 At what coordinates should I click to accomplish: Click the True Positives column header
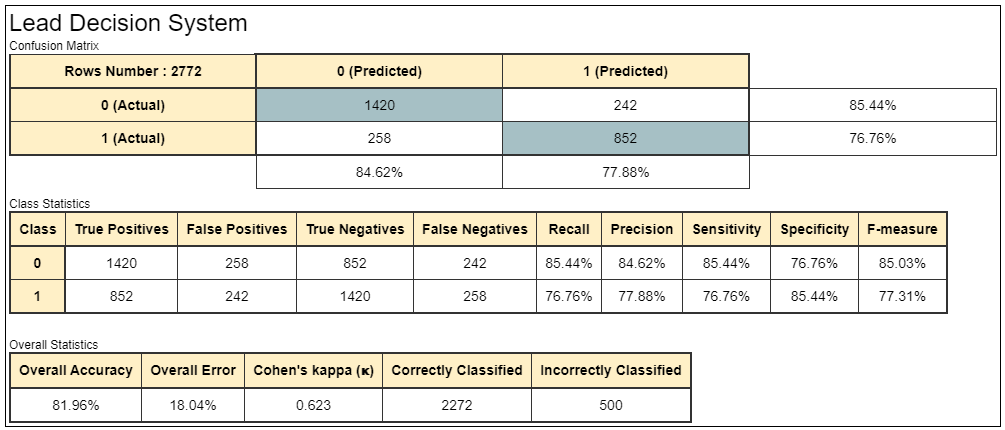pos(122,229)
